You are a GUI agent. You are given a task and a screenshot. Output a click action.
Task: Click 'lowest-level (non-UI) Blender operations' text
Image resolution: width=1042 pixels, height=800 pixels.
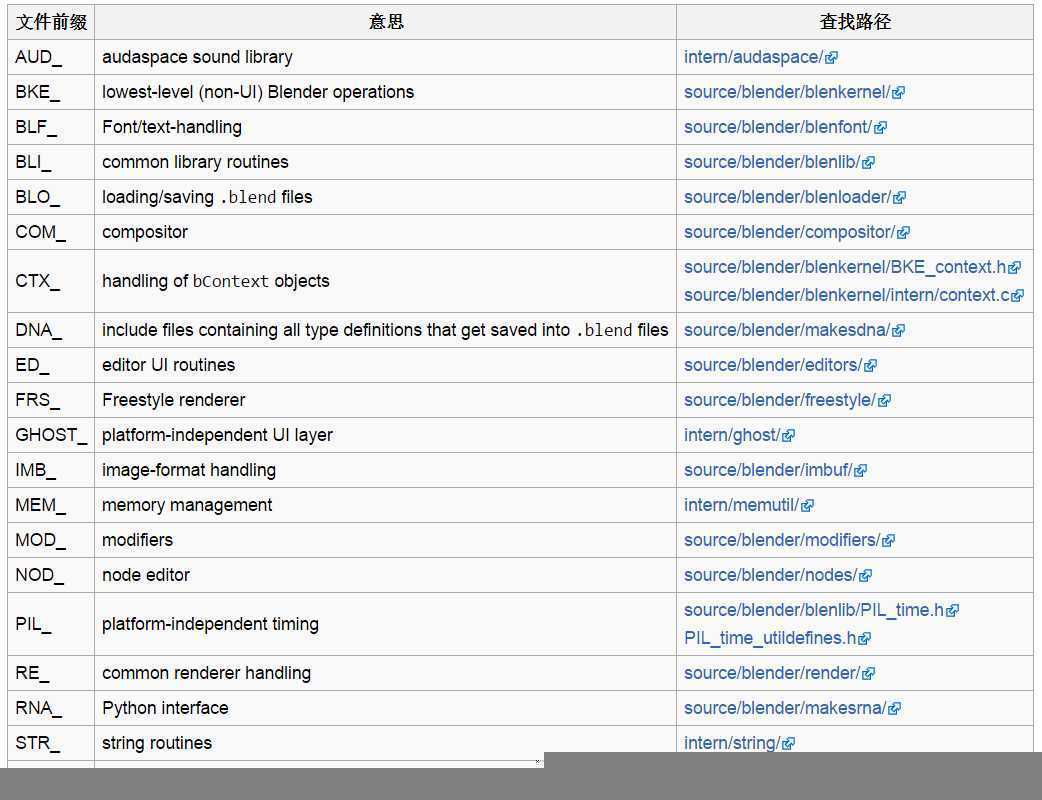[x=258, y=92]
